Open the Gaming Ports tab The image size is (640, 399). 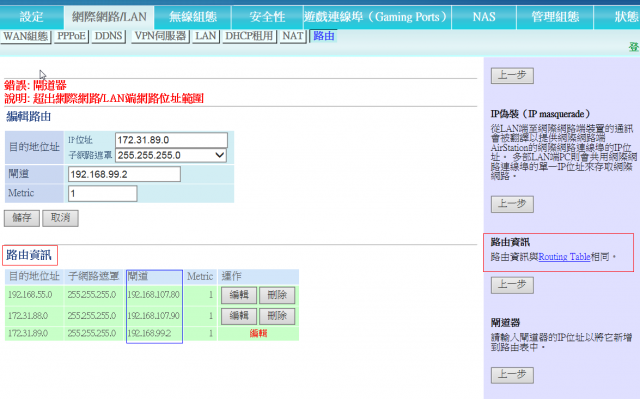(x=377, y=17)
